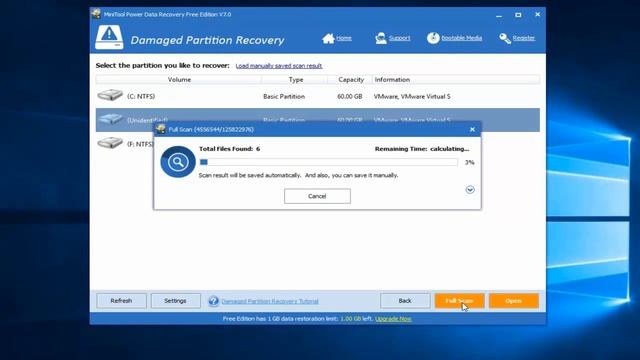Close the Full Scan dialog
Viewport: 640px width, 360px height.
[472, 129]
